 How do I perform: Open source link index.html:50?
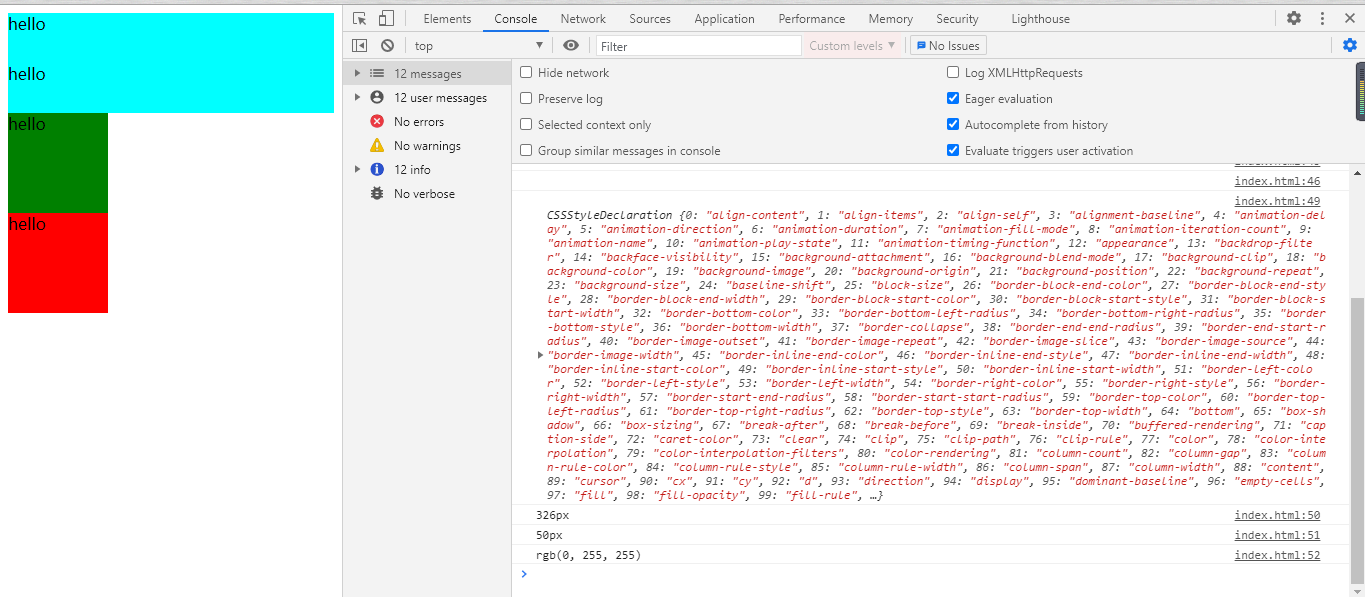[1277, 515]
